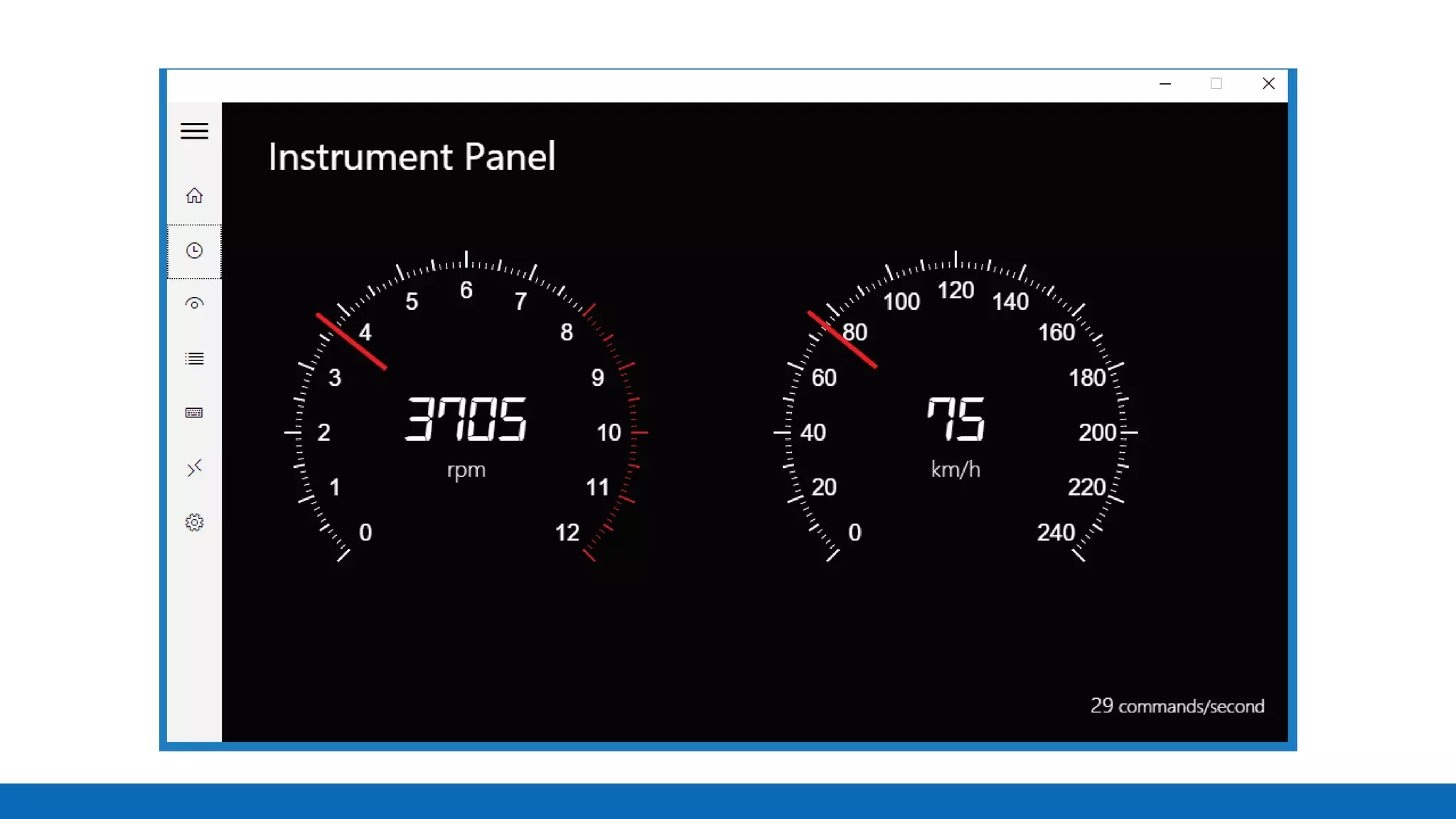Open the list view icon in sidebar

point(194,359)
